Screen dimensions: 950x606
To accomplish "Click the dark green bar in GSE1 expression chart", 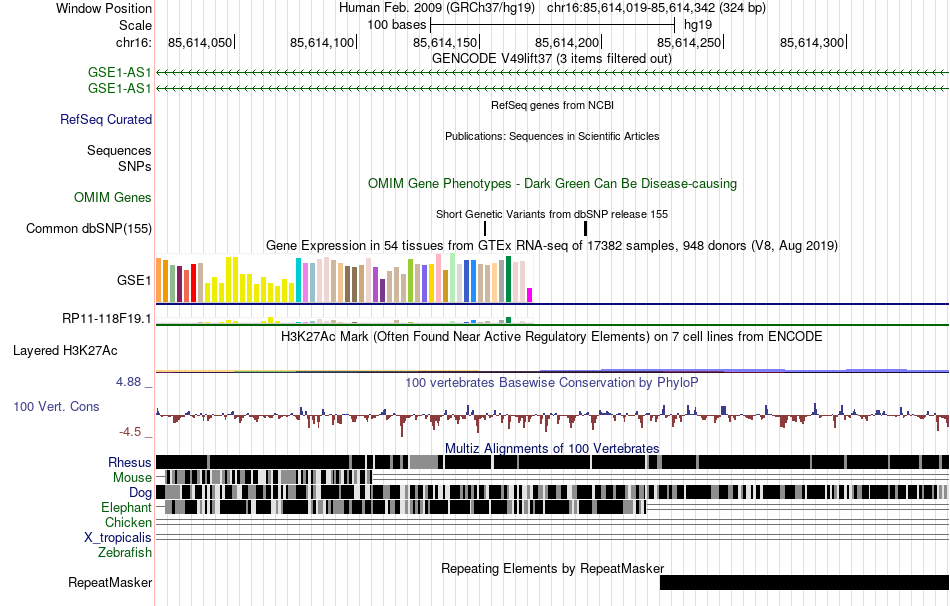I will 508,279.
